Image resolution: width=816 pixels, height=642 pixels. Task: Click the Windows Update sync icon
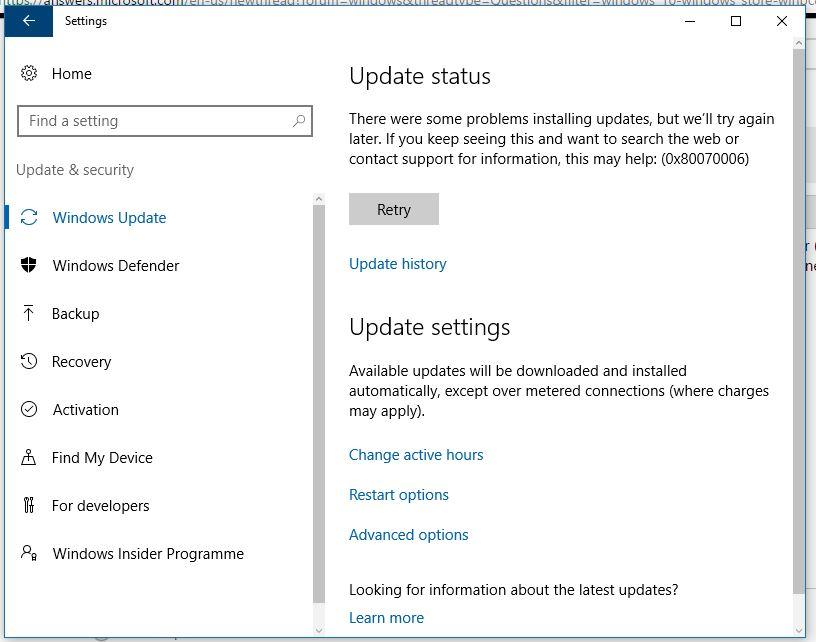[x=29, y=218]
